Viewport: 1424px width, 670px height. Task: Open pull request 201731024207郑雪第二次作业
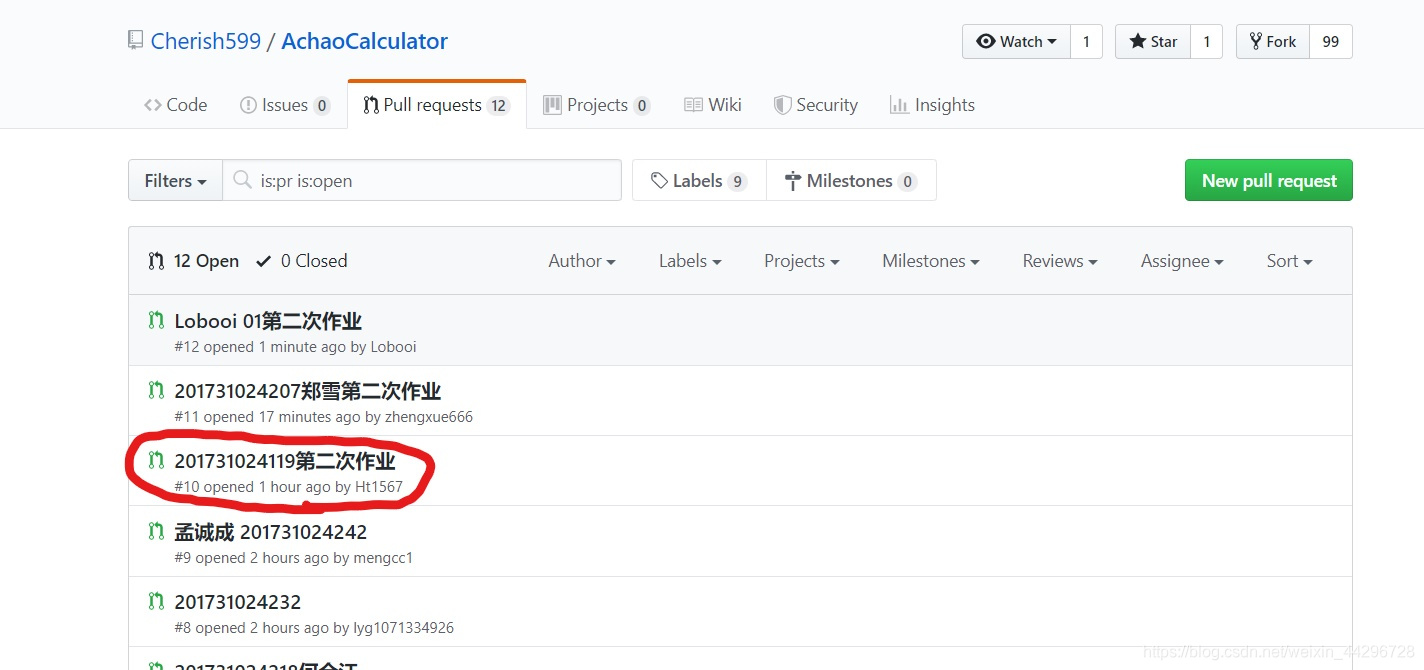click(308, 391)
